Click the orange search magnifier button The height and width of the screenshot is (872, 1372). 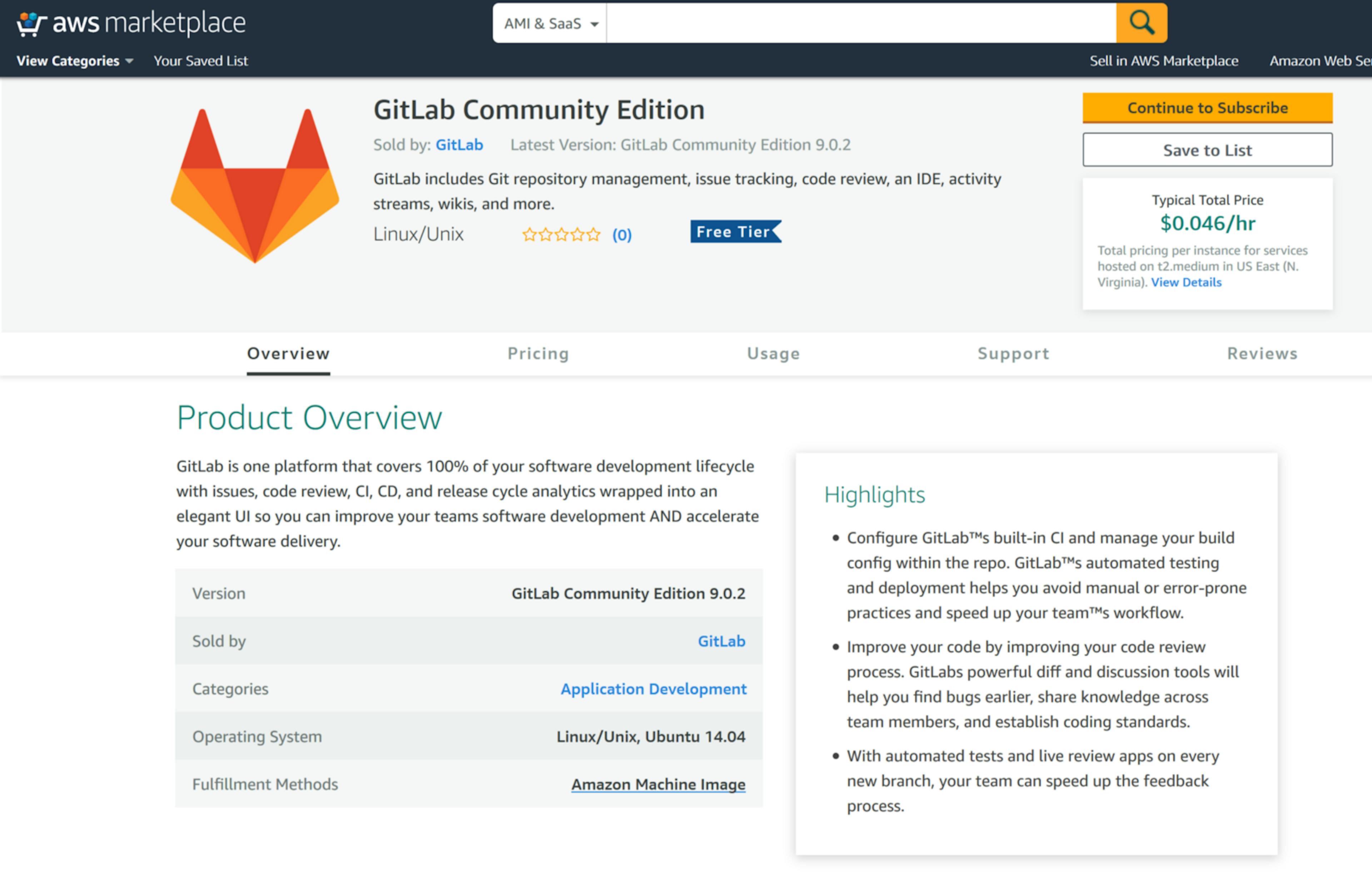coord(1141,23)
